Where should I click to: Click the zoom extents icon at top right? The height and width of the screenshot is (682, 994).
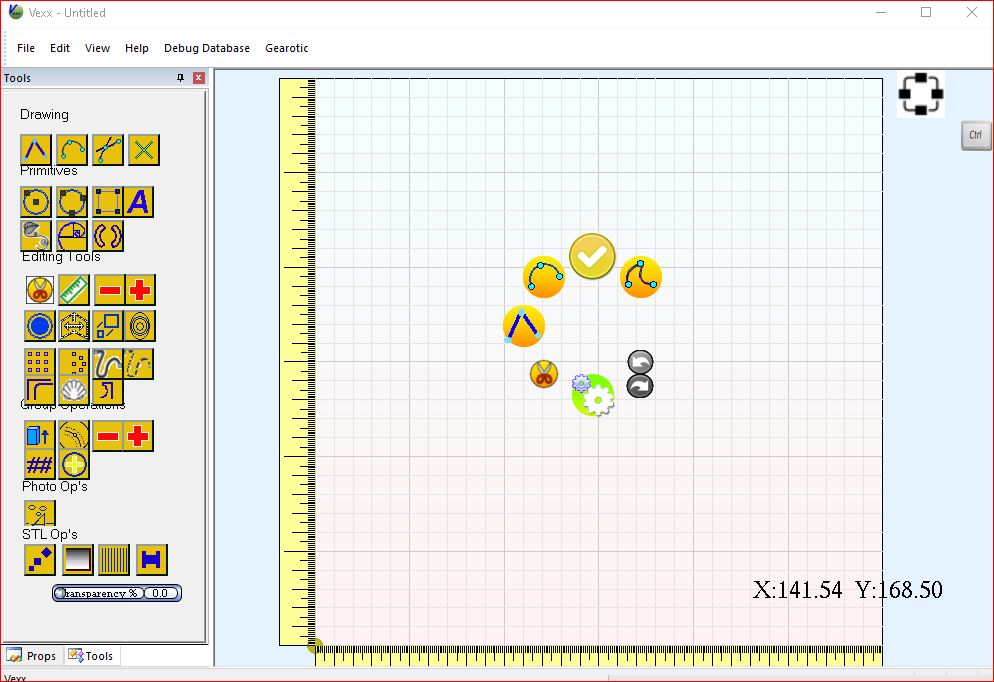point(920,94)
